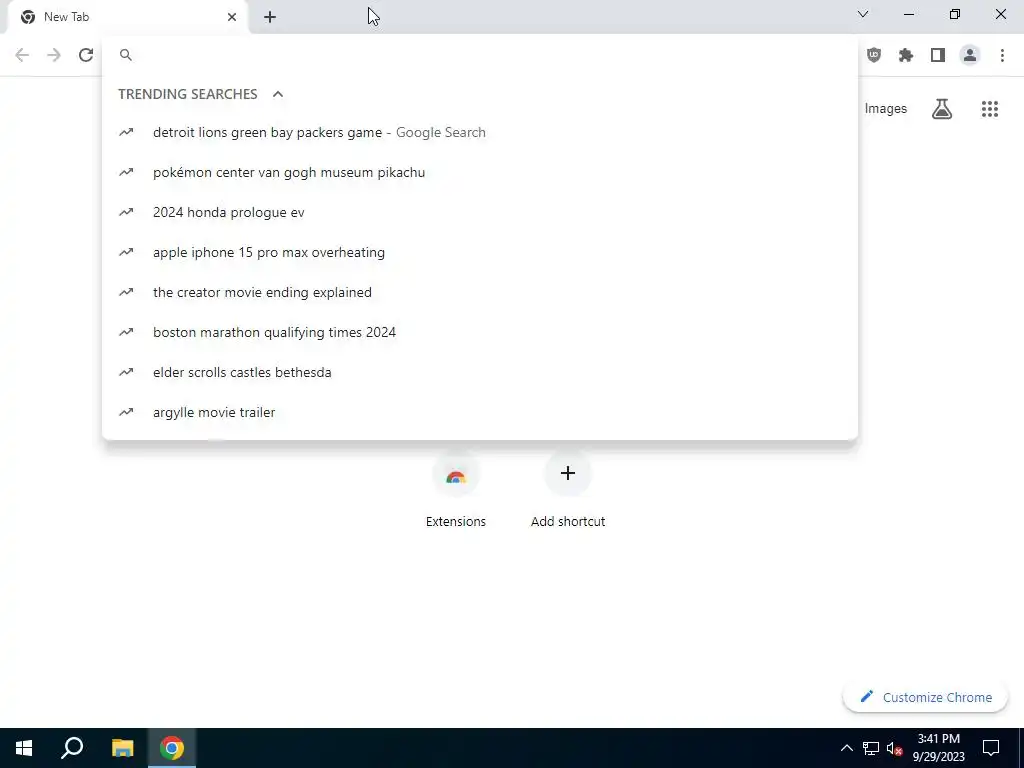Choose 2024 honda prologue ev suggestion

tap(480, 212)
